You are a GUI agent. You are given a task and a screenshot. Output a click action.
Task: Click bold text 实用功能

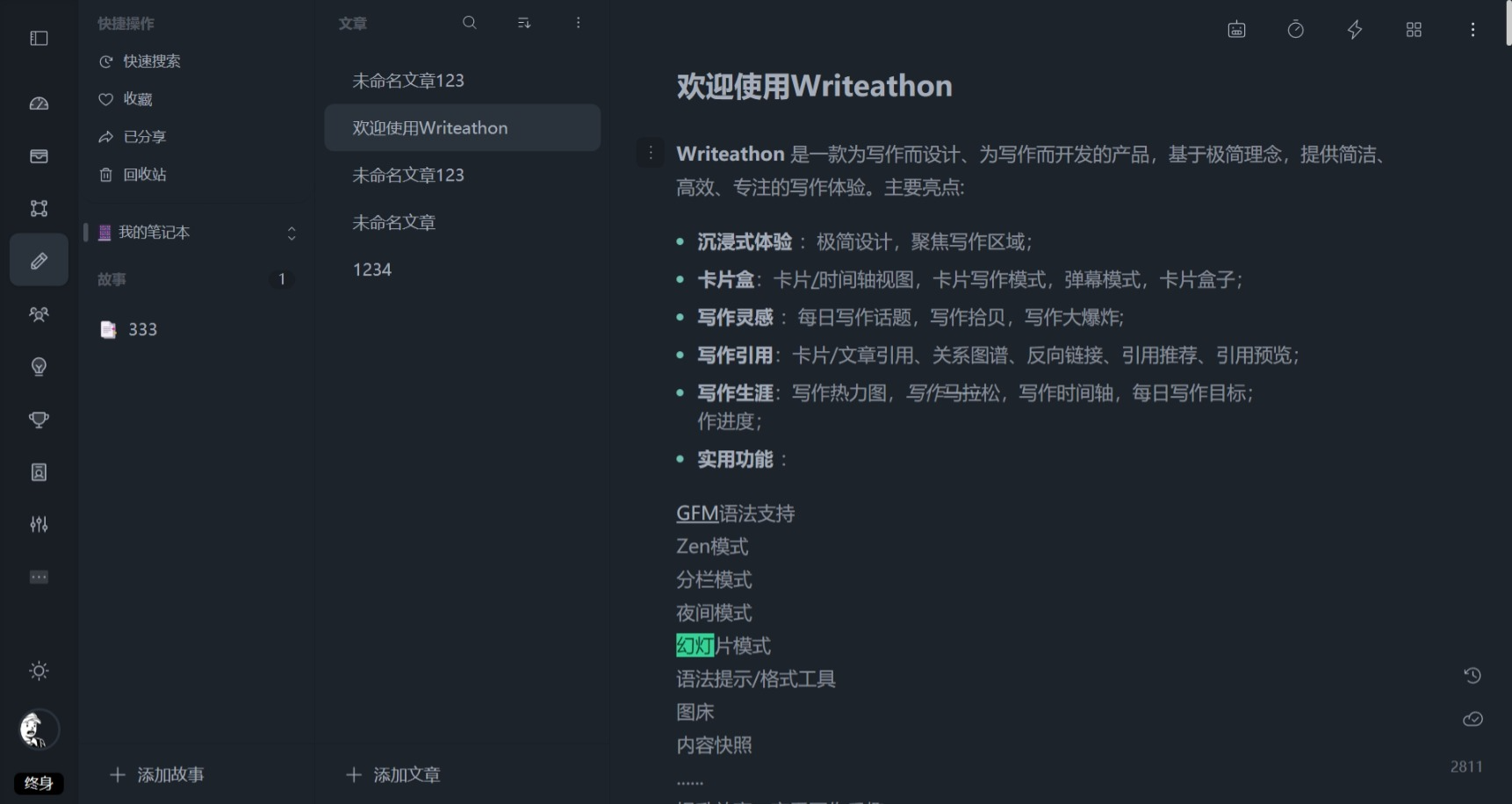(735, 460)
